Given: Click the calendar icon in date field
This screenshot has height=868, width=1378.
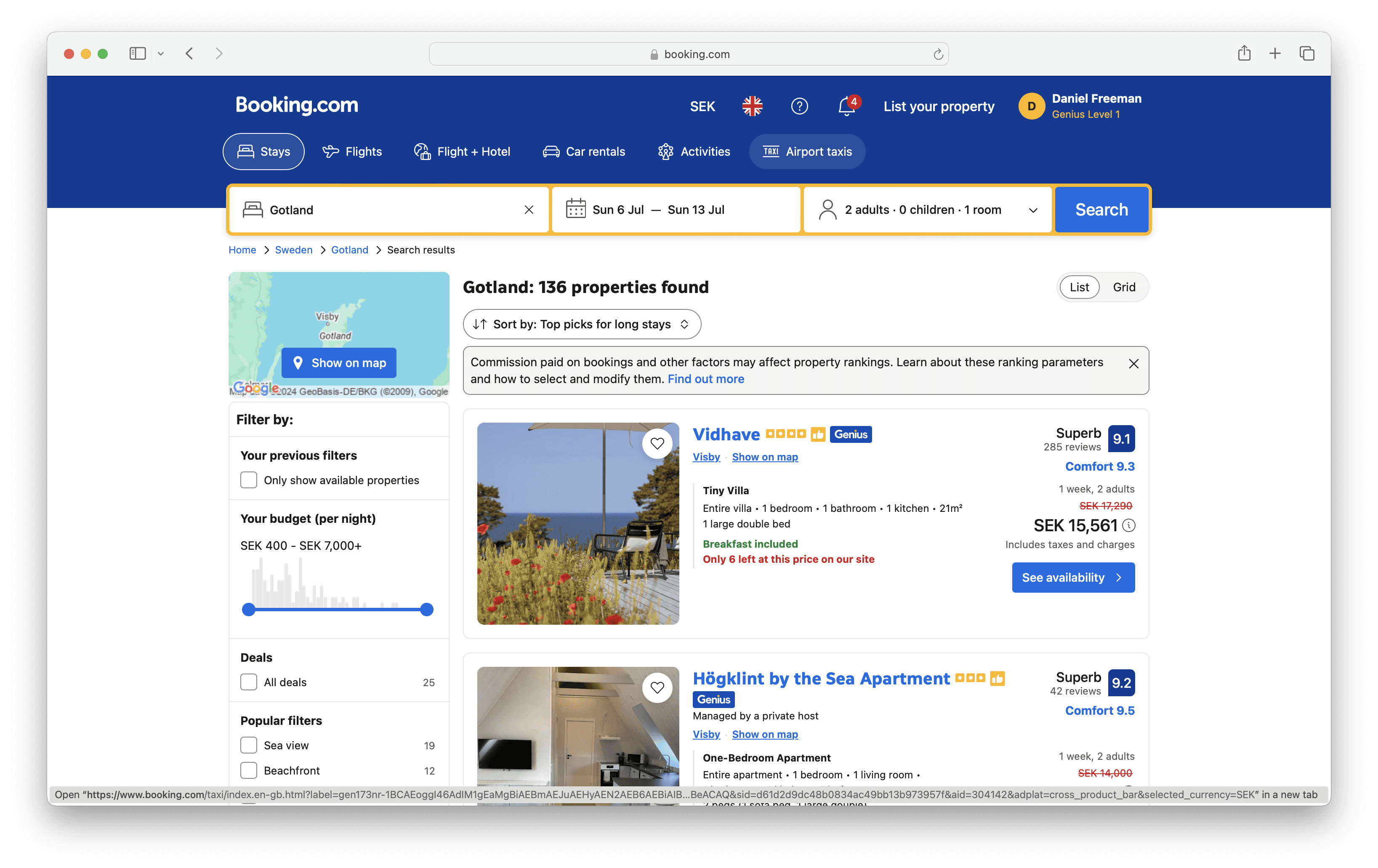Looking at the screenshot, I should click(x=575, y=209).
